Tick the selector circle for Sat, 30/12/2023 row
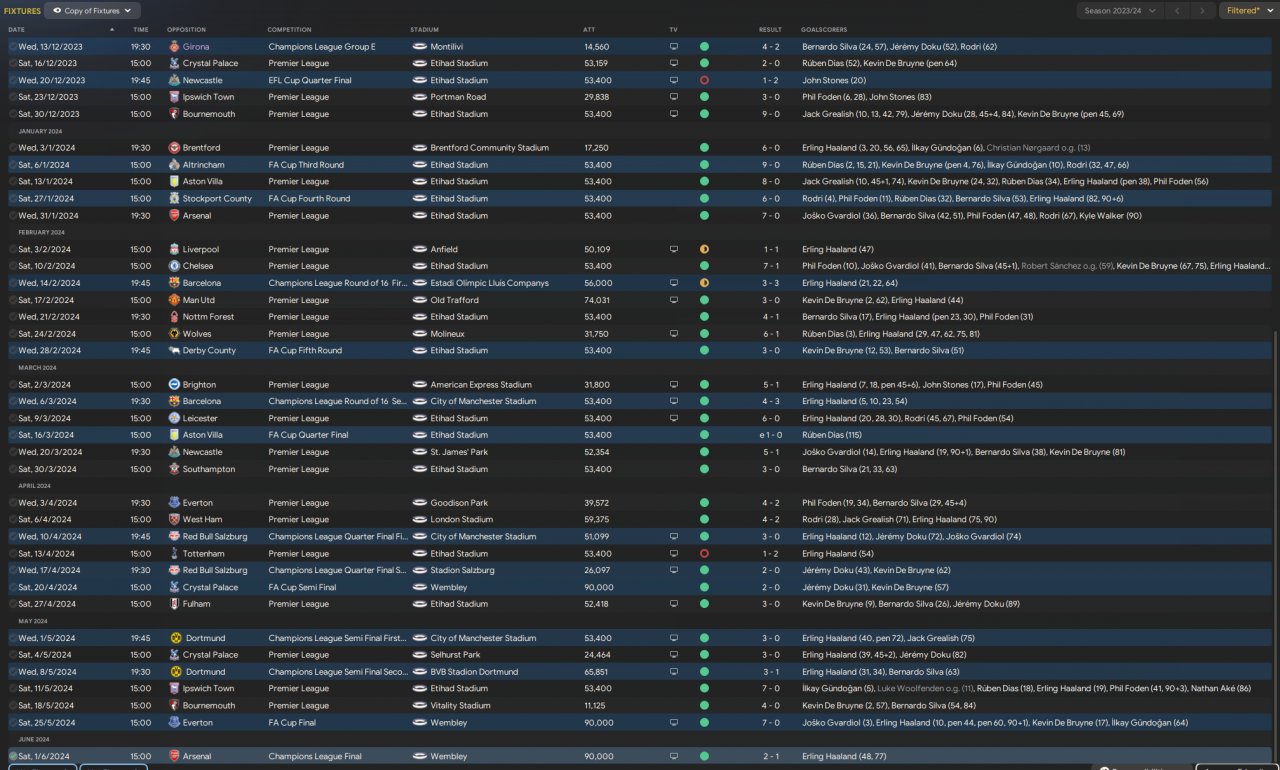The image size is (1280, 770). coord(13,114)
